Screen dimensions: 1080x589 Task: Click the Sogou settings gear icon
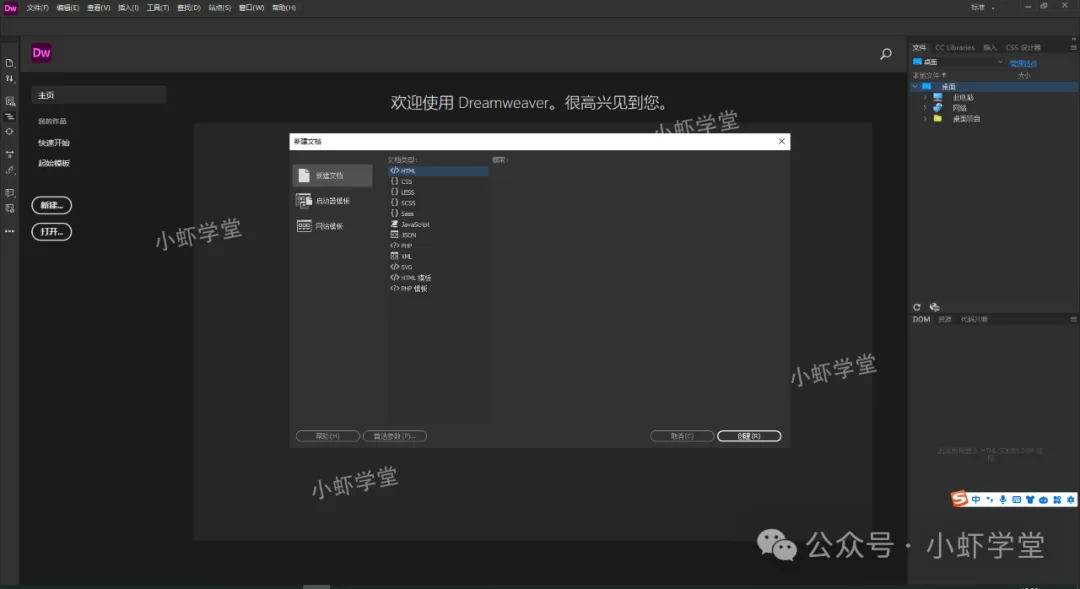(x=1070, y=499)
